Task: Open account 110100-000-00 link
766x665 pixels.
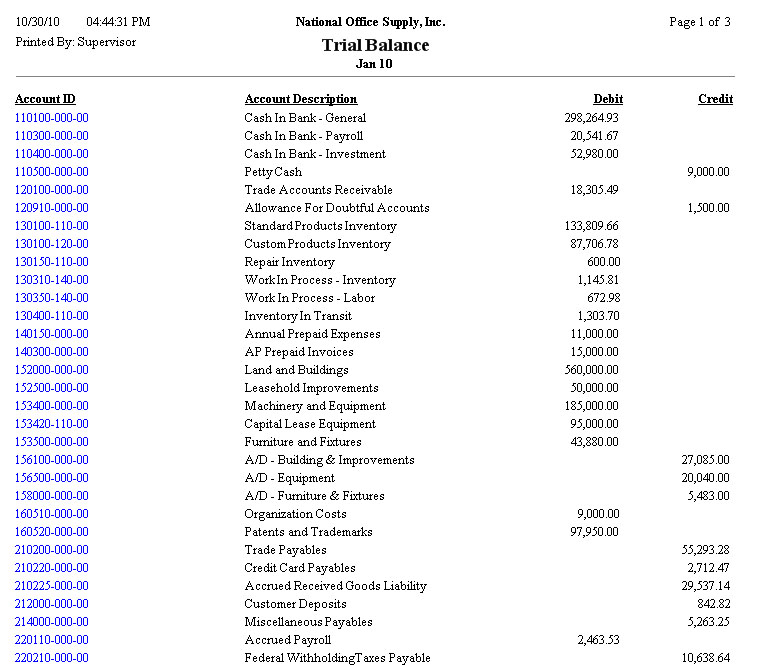Action: (52, 118)
